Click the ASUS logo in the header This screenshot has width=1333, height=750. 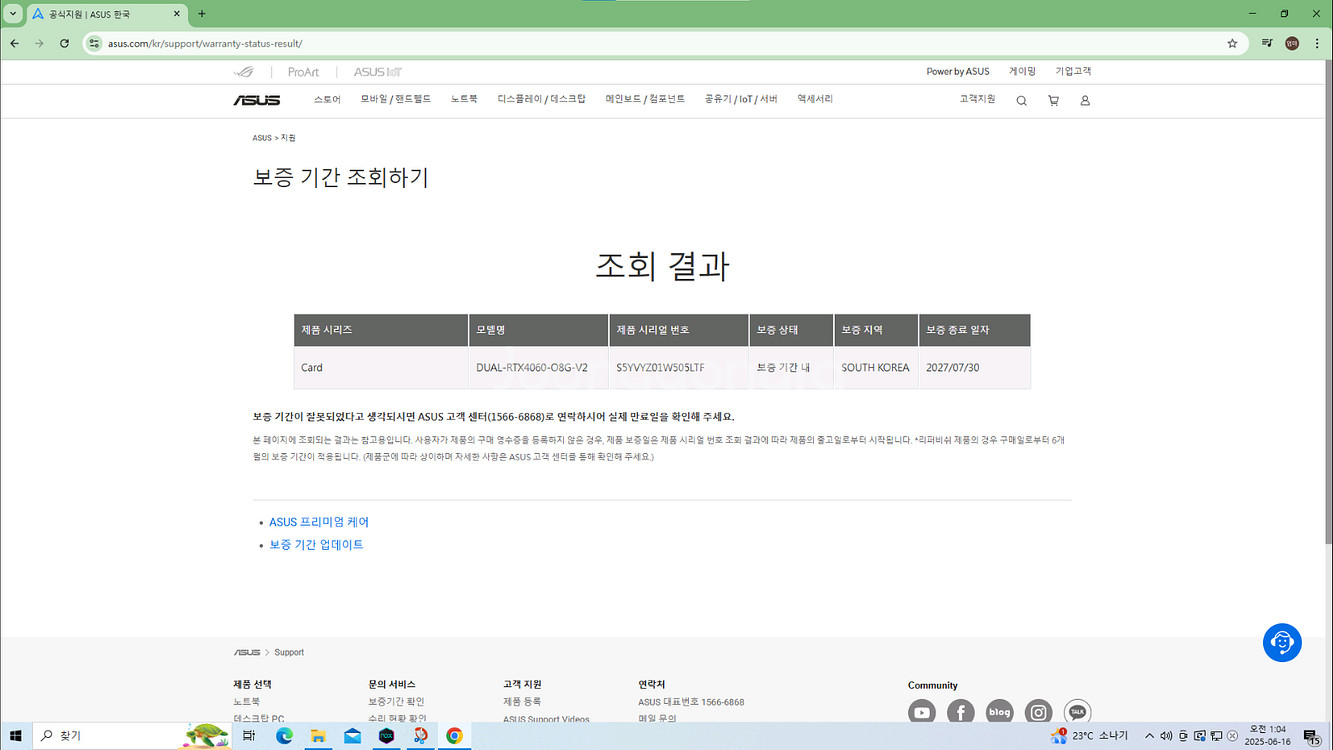(257, 100)
